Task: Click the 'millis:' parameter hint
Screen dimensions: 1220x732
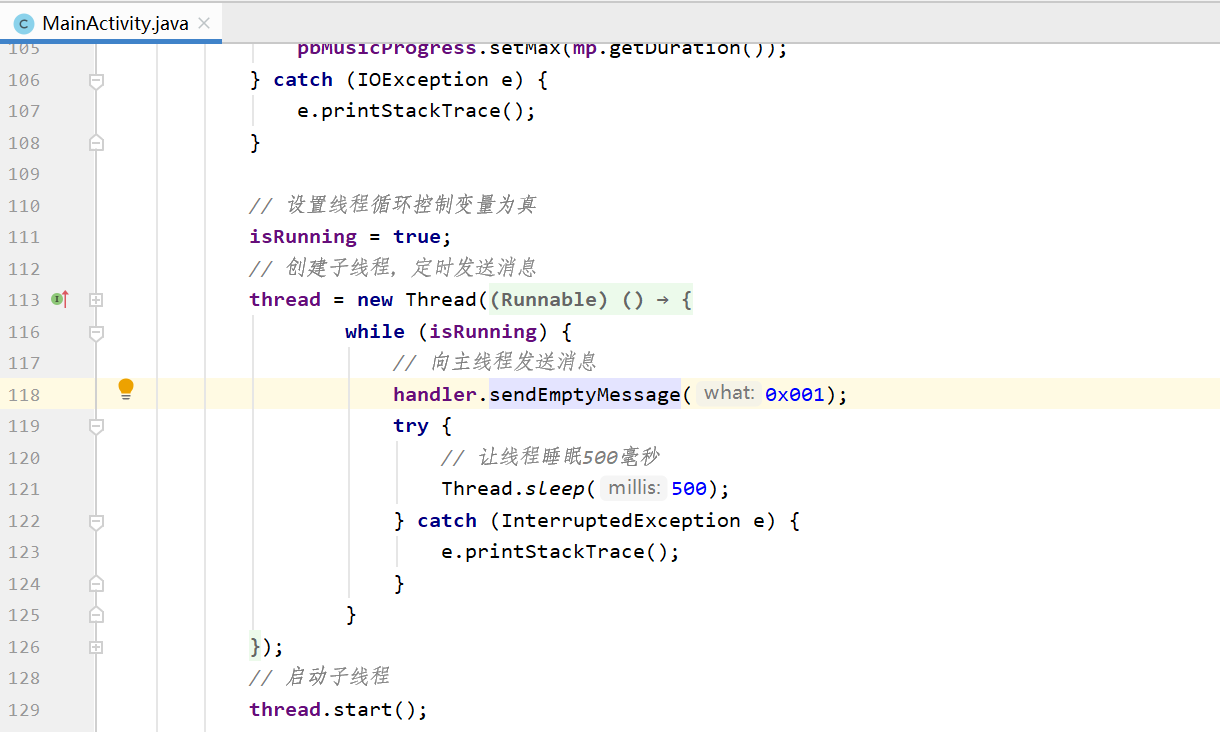Action: (634, 488)
